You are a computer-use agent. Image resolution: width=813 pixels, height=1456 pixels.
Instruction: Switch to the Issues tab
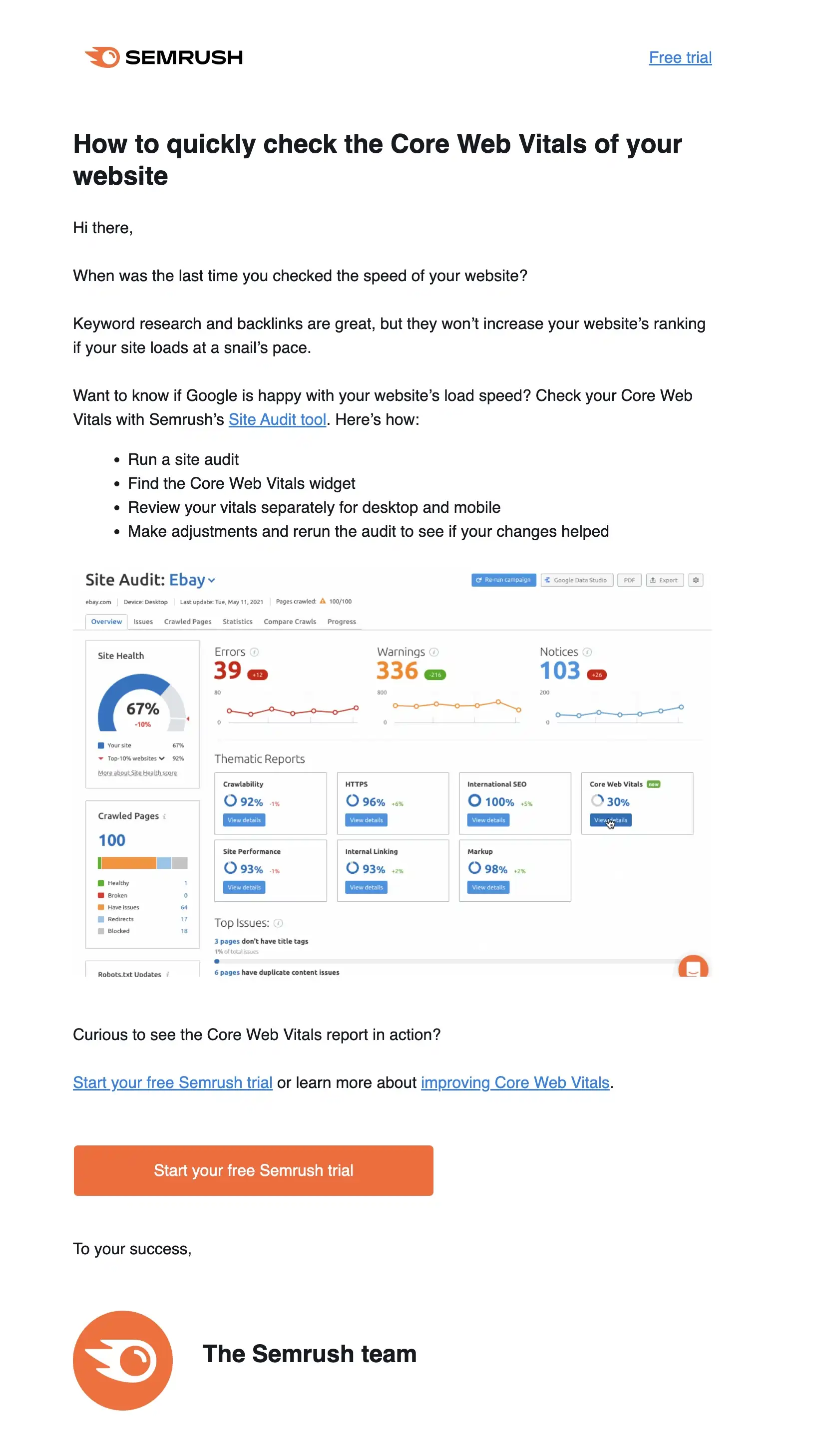142,621
